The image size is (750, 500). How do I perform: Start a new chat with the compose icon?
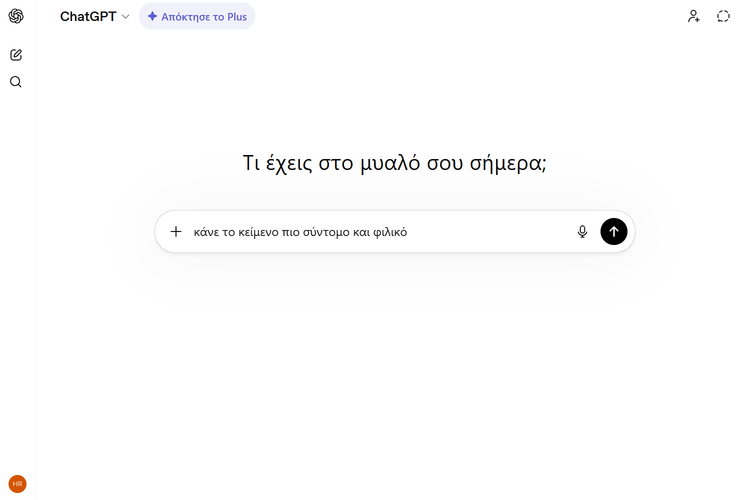click(16, 55)
